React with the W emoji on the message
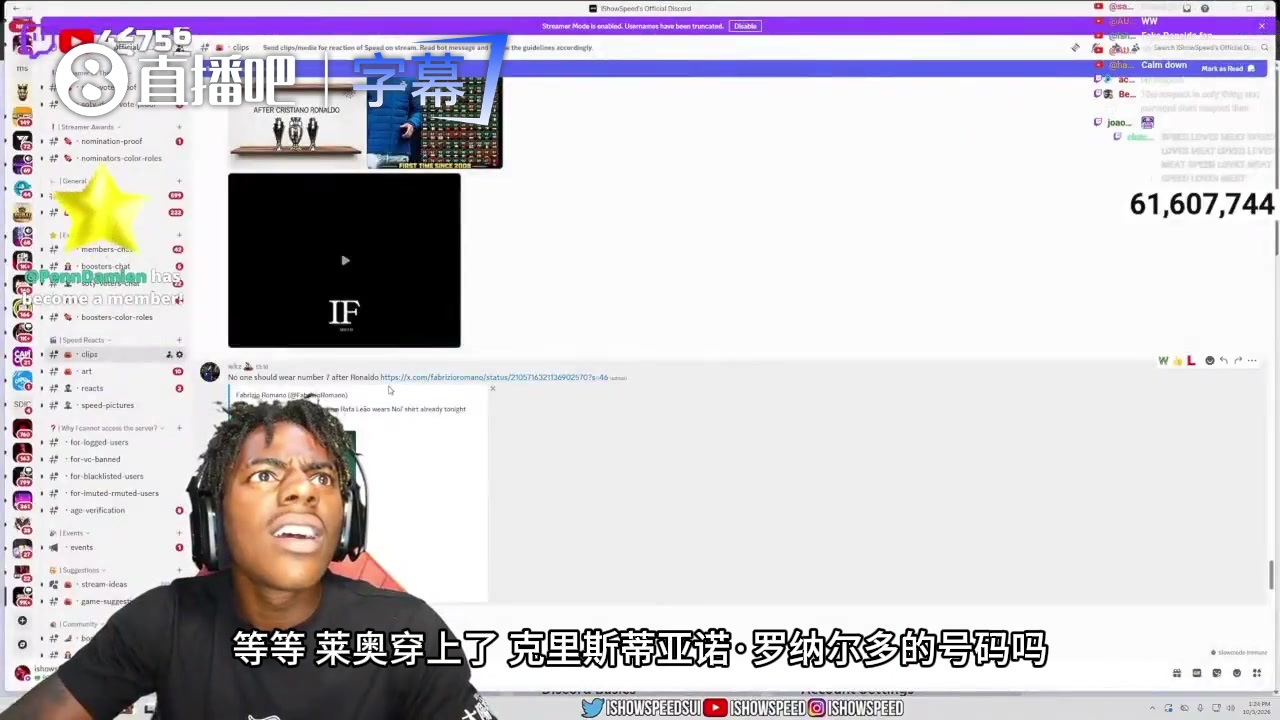Image resolution: width=1280 pixels, height=720 pixels. click(1163, 360)
